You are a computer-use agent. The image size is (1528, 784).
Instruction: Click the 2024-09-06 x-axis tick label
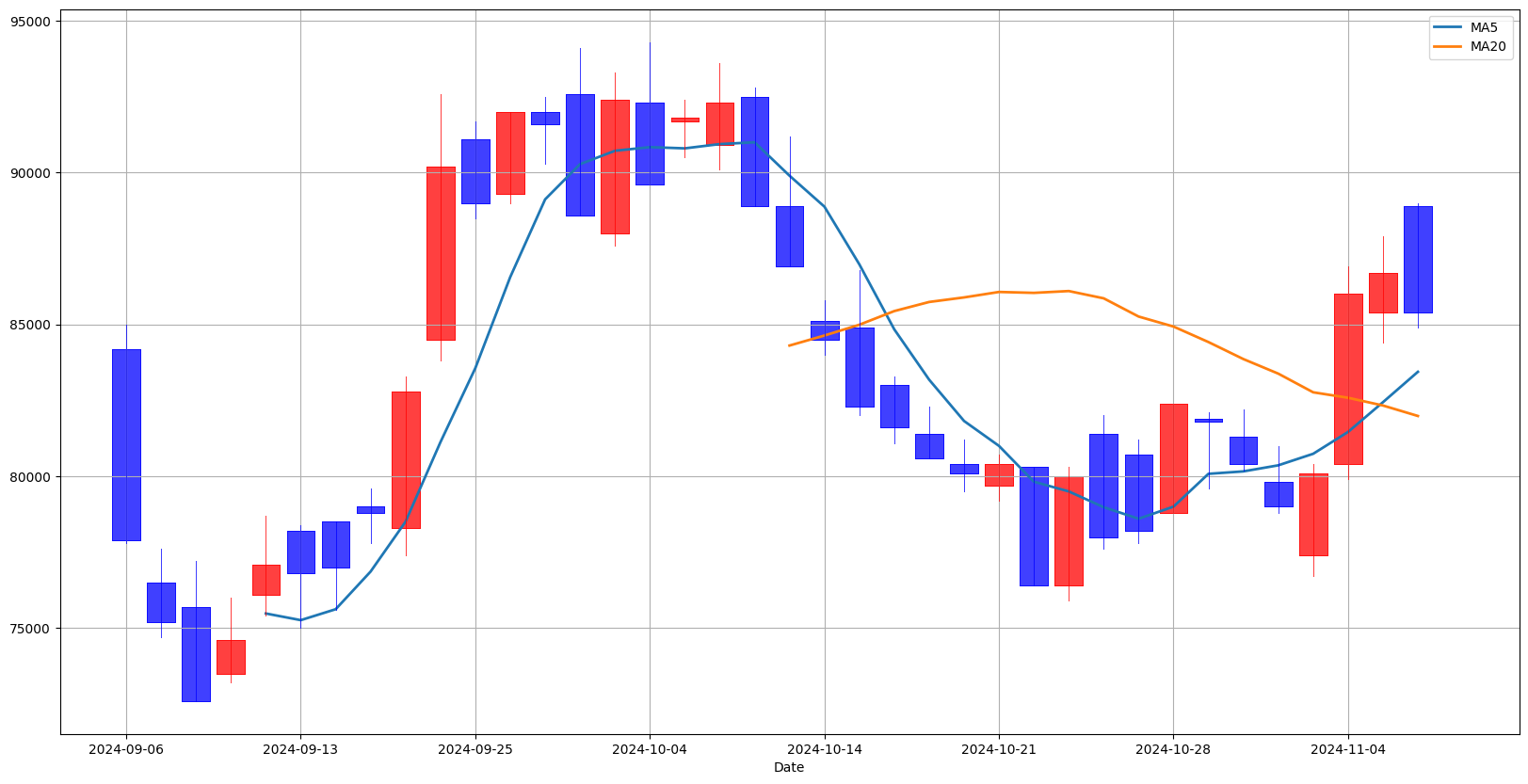click(x=126, y=749)
